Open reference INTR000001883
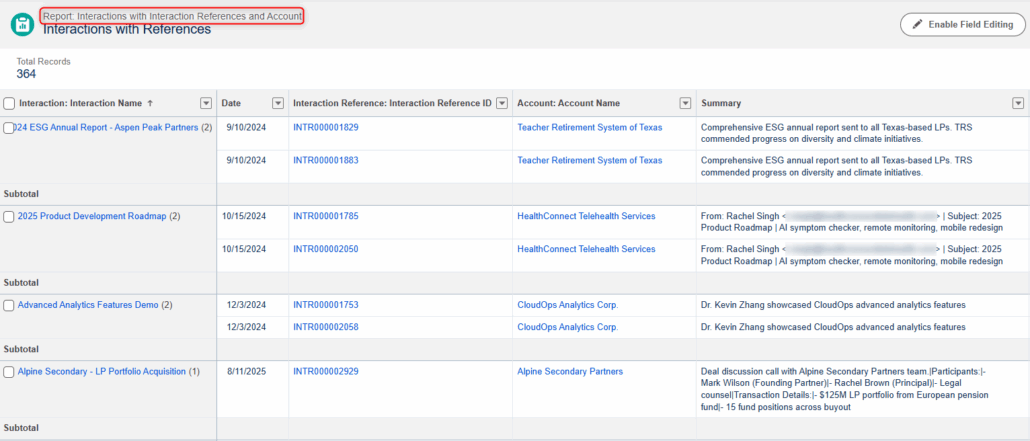Image resolution: width=1030 pixels, height=441 pixels. pos(326,160)
